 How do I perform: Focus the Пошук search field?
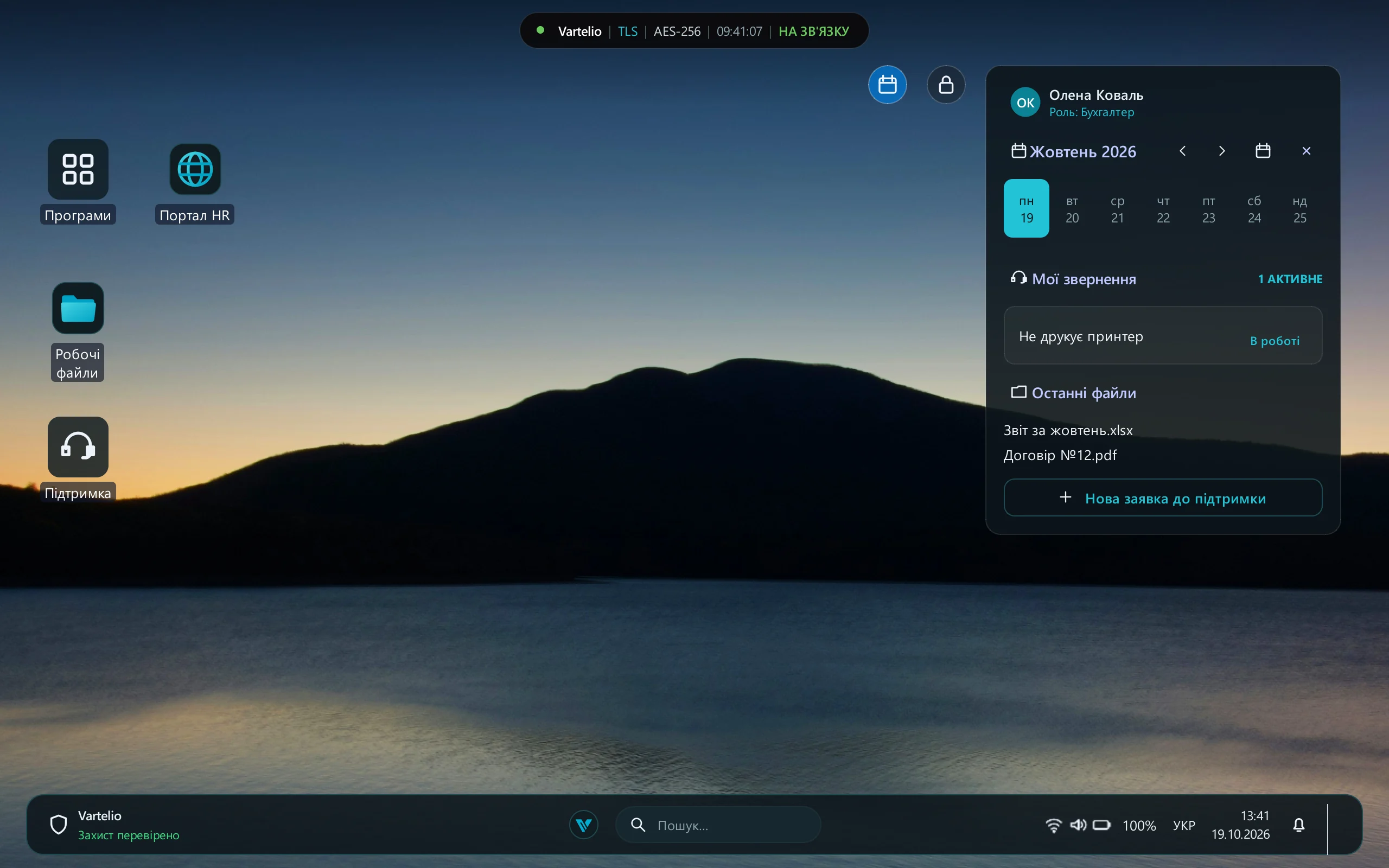(718, 825)
